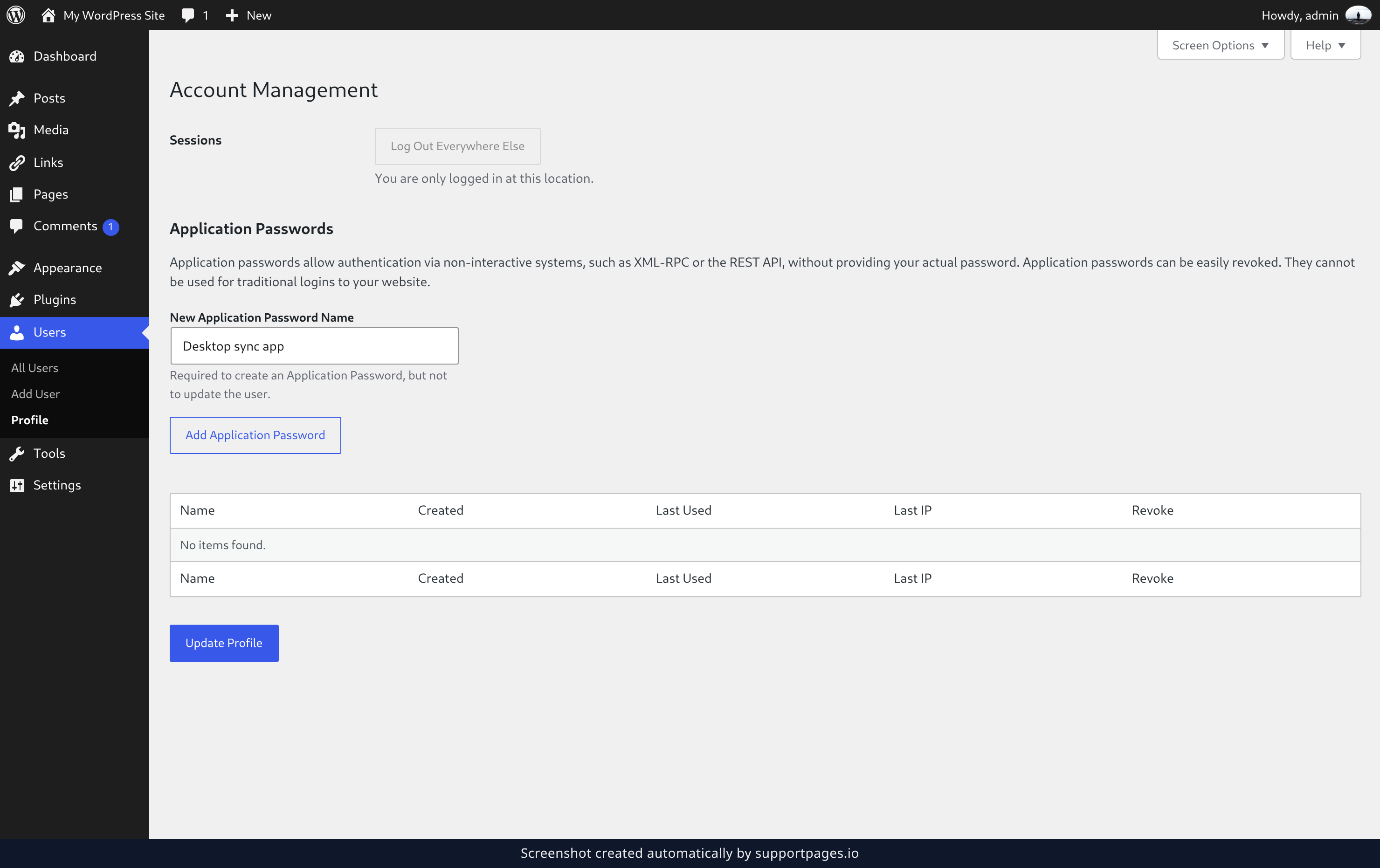
Task: Click the WordPress logo icon
Action: click(15, 15)
